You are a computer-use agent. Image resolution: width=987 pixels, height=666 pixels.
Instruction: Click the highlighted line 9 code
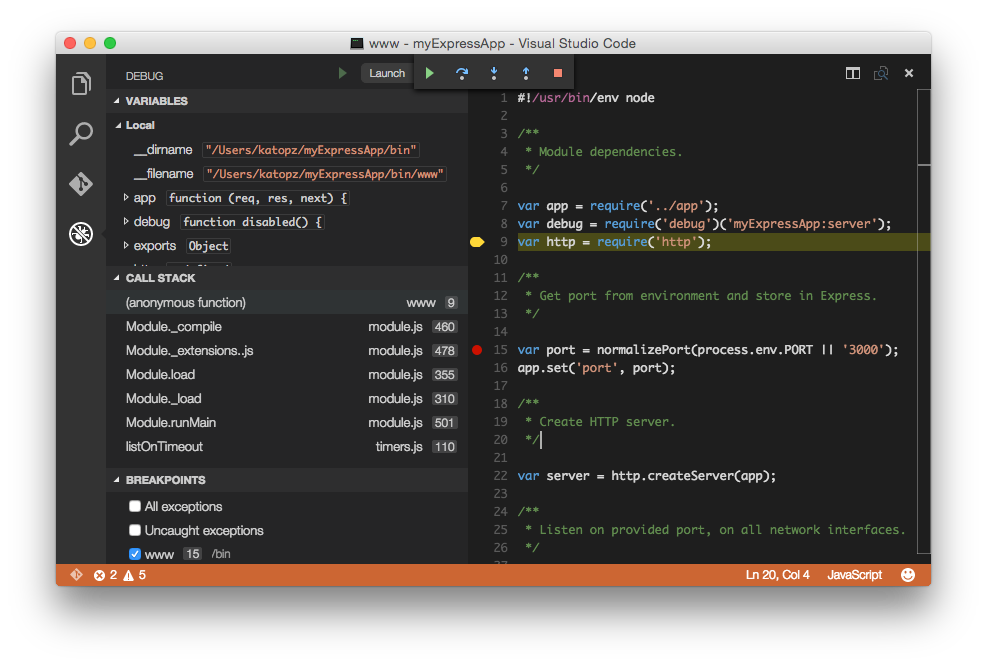[x=614, y=242]
